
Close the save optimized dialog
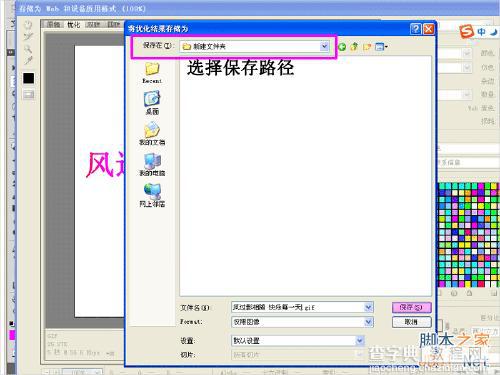[x=429, y=29]
